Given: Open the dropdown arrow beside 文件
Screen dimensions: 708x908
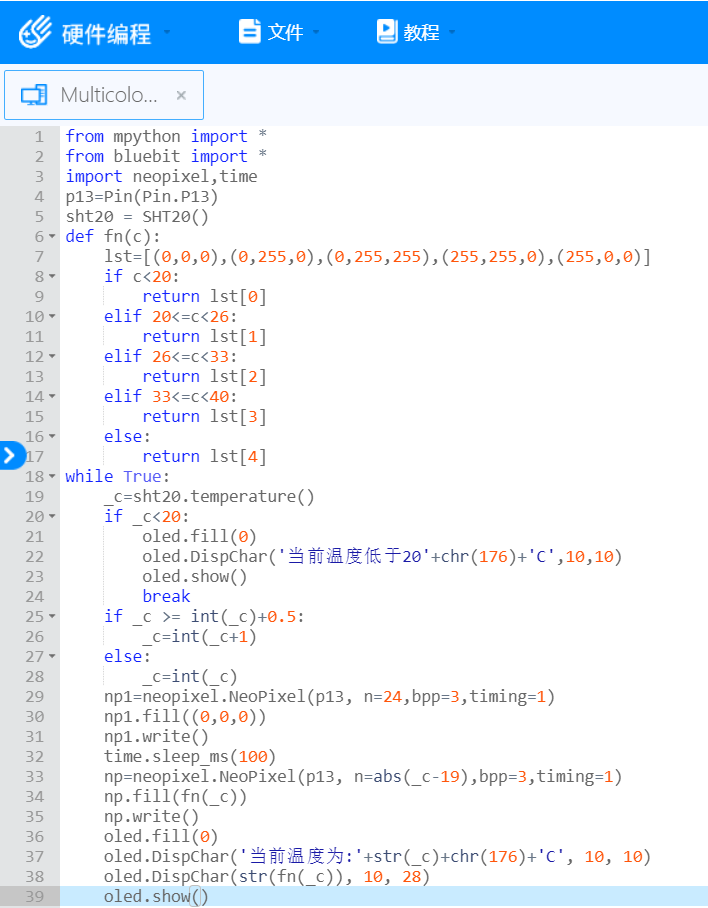Looking at the screenshot, I should coord(316,33).
